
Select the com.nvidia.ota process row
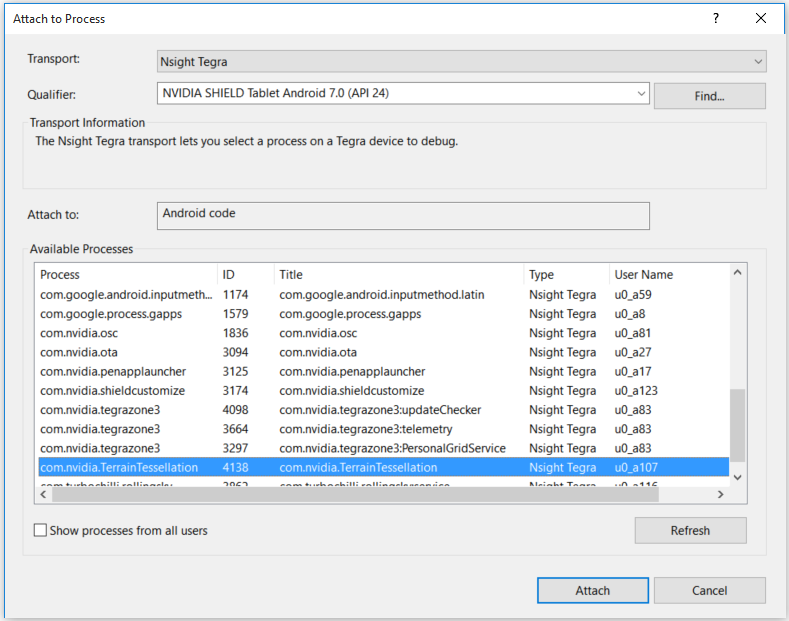click(x=383, y=352)
